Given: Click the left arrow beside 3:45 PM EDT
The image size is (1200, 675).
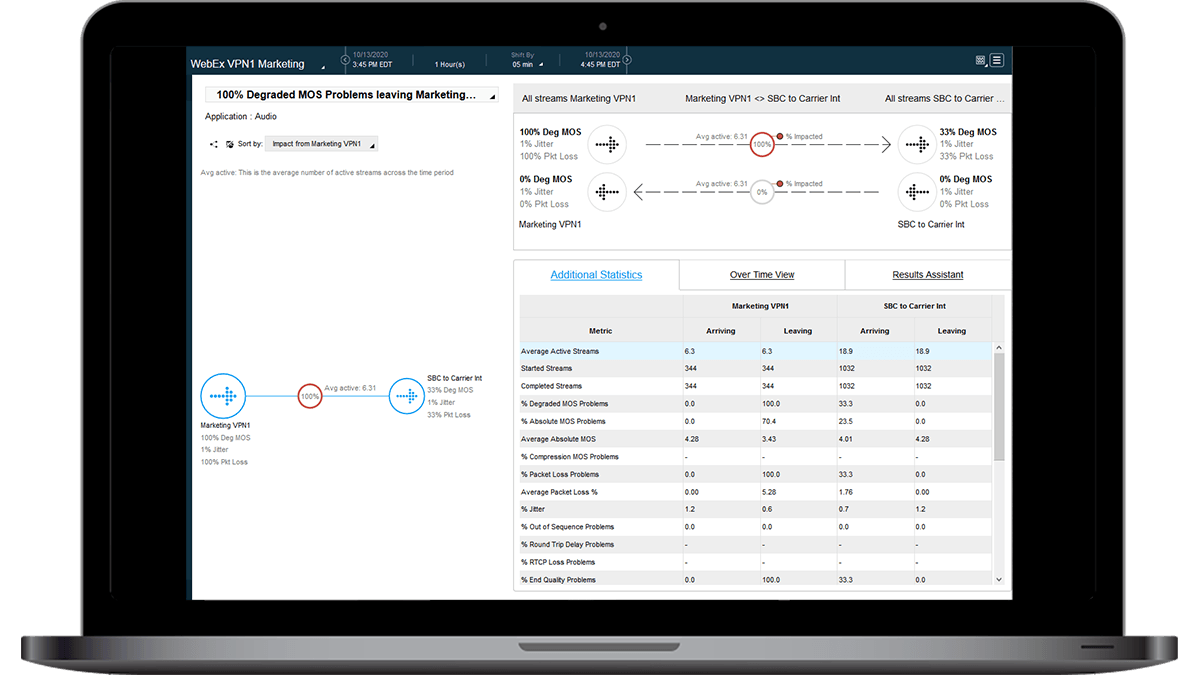Looking at the screenshot, I should click(x=345, y=60).
